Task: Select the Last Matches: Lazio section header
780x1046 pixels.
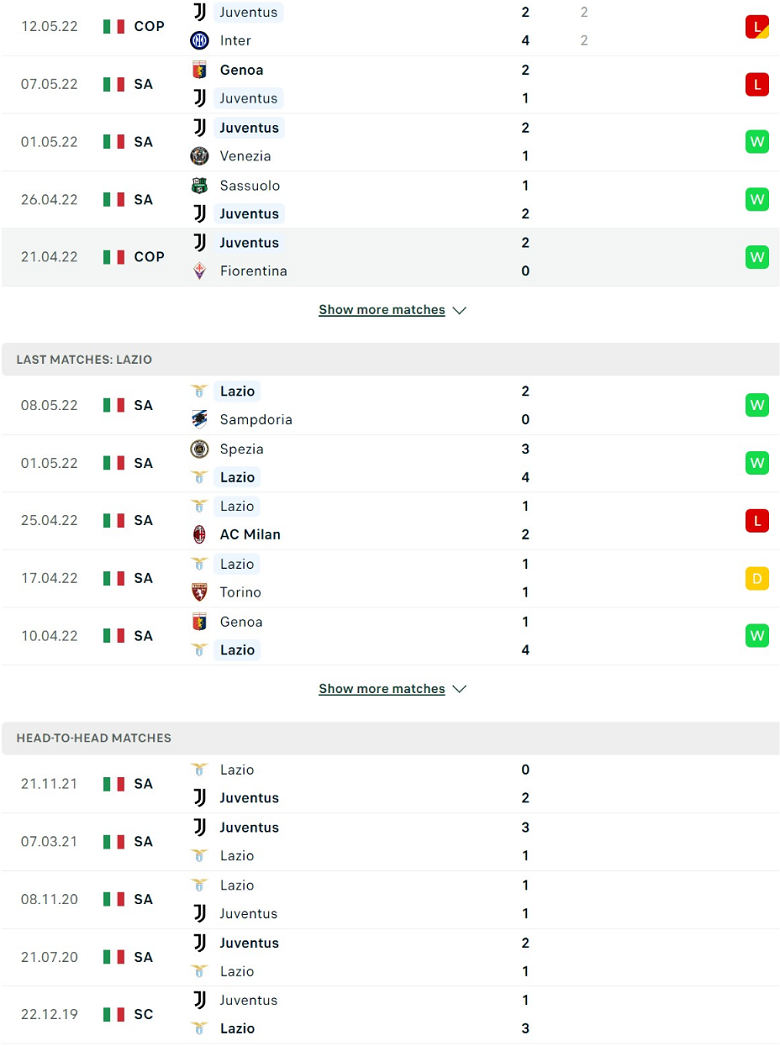Action: (x=390, y=360)
